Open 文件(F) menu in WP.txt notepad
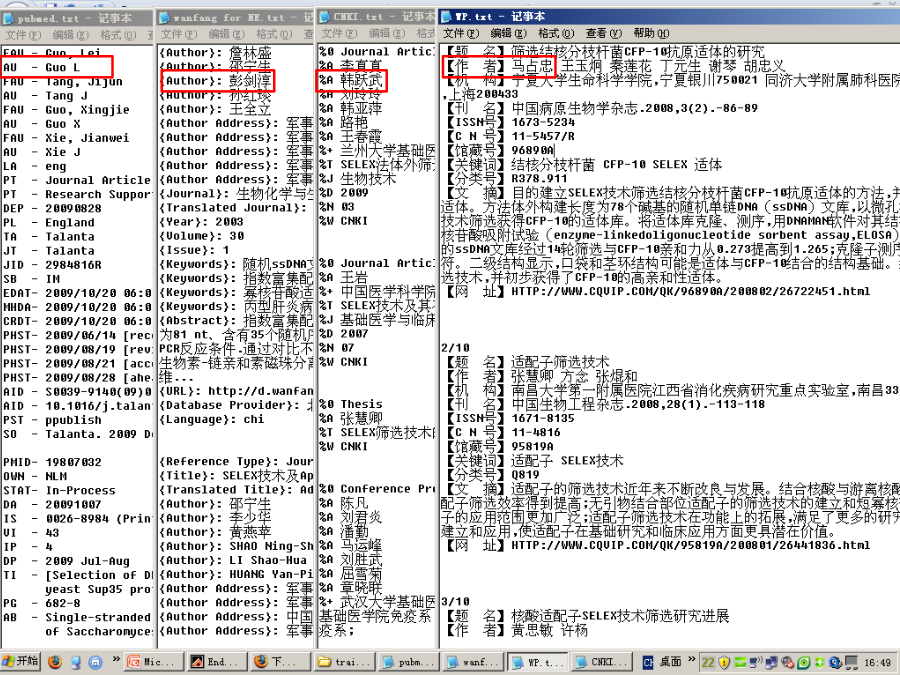The height and width of the screenshot is (675, 900). pos(461,33)
